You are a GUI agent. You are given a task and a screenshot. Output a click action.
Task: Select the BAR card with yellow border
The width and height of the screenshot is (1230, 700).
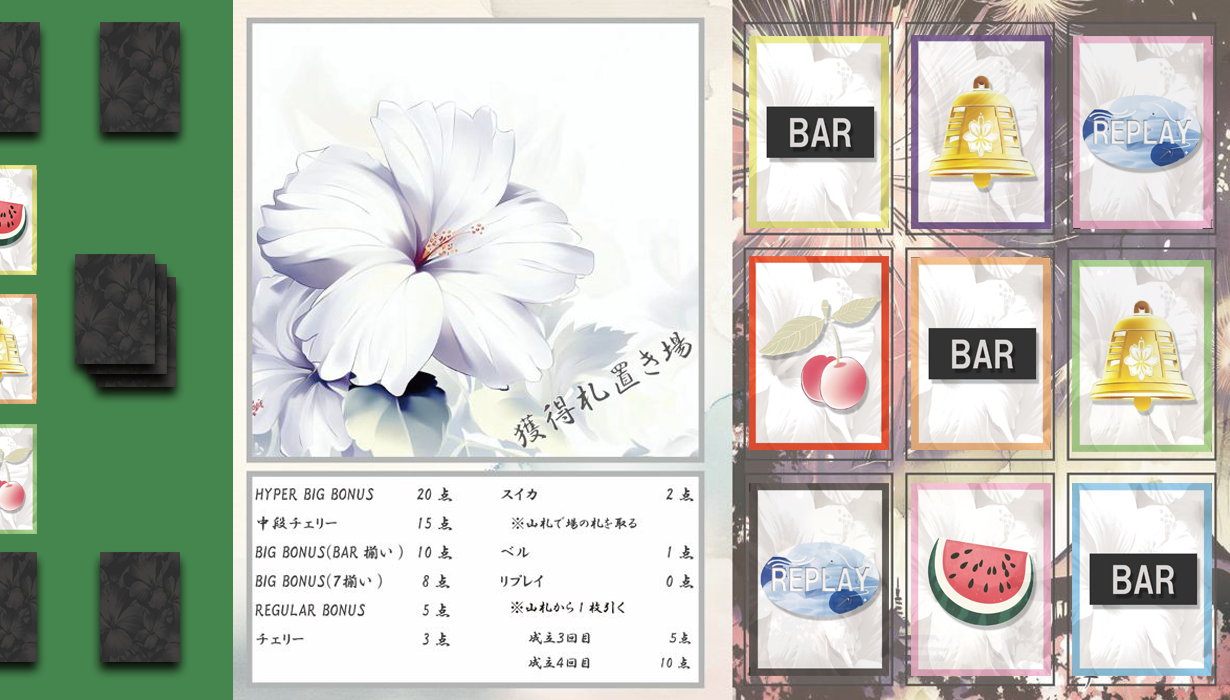(818, 132)
